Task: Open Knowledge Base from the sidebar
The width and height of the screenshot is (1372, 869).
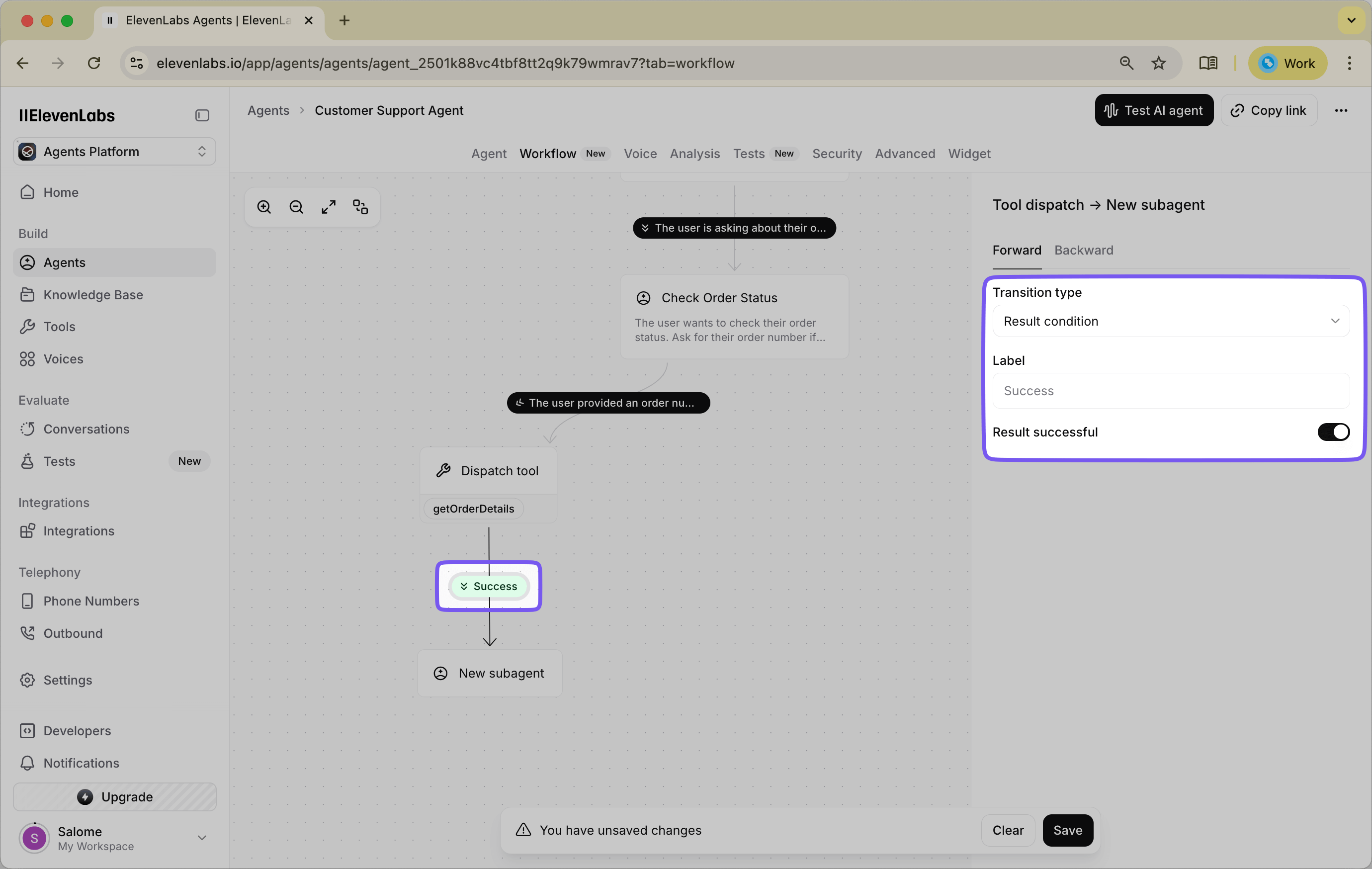Action: pos(93,294)
